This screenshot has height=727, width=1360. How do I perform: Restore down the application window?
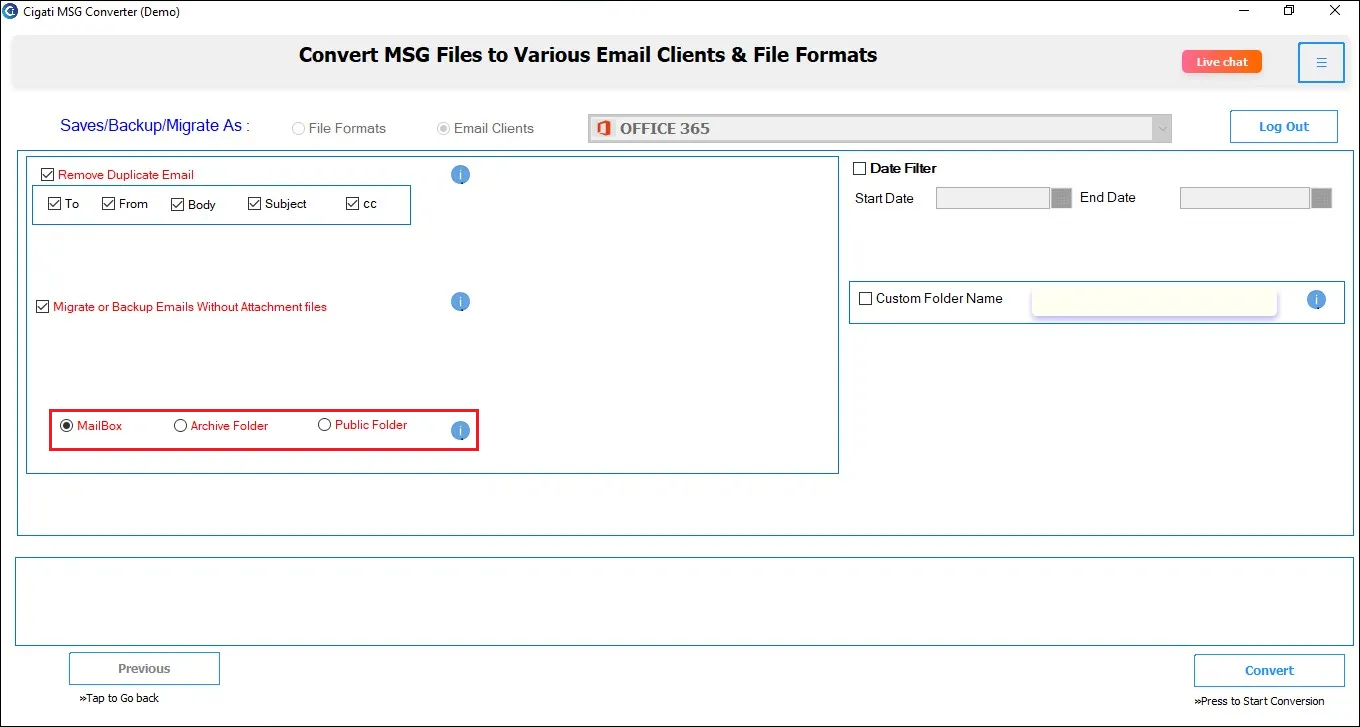pos(1289,11)
